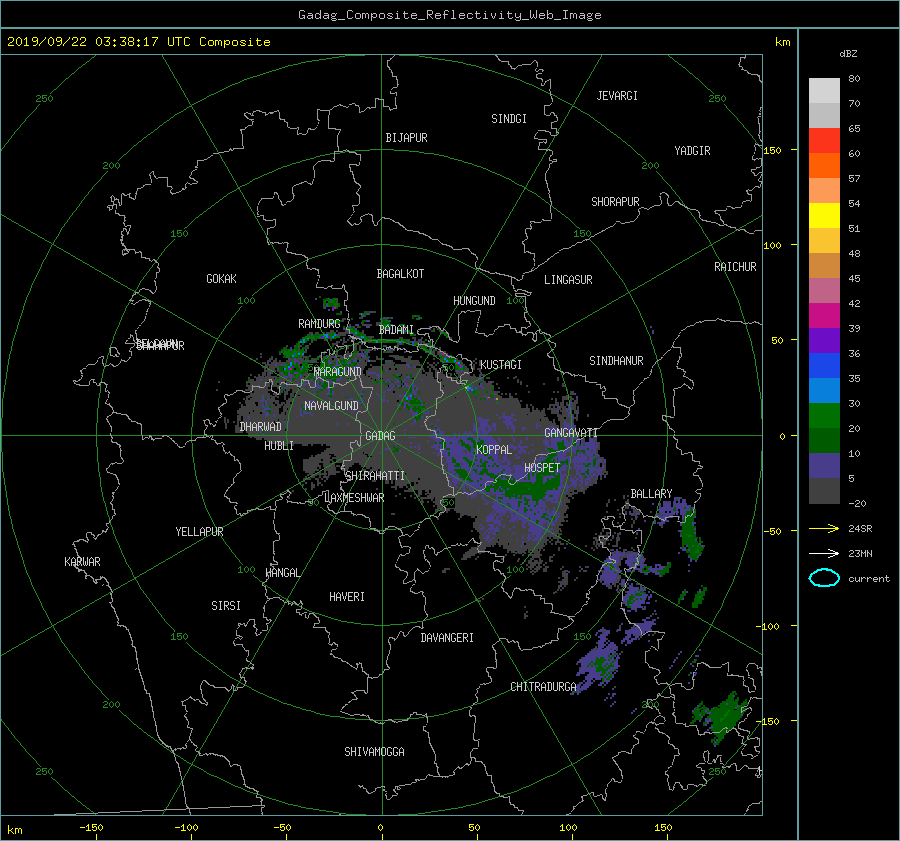The width and height of the screenshot is (900, 841).
Task: Click the yellow 24SR arrow legend icon
Action: 824,528
